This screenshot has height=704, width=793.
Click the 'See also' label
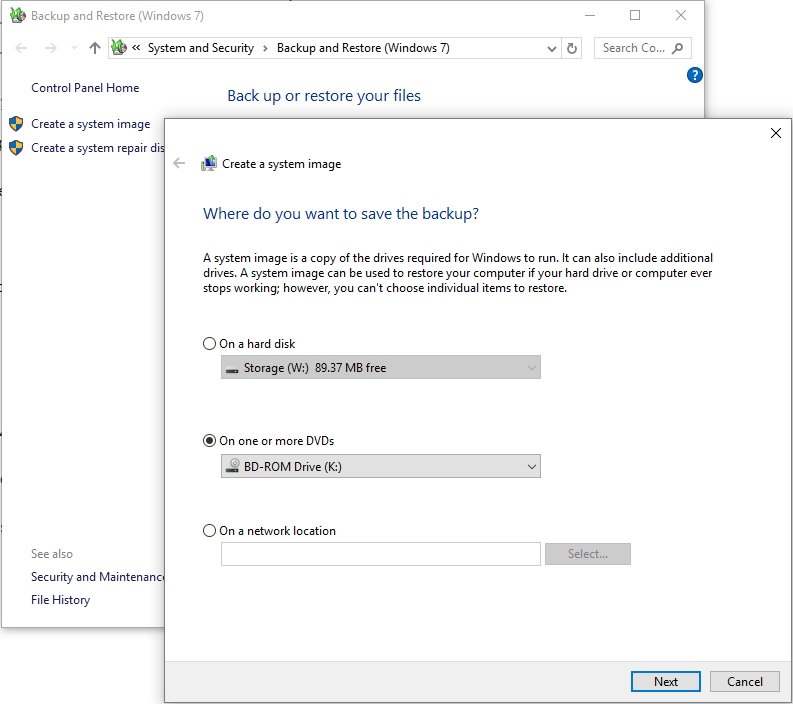click(x=52, y=554)
